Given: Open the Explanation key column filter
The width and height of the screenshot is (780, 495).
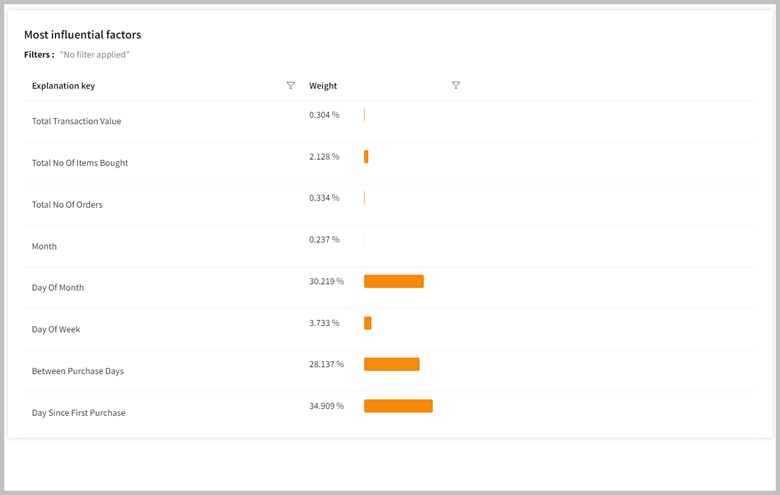Looking at the screenshot, I should pyautogui.click(x=291, y=86).
